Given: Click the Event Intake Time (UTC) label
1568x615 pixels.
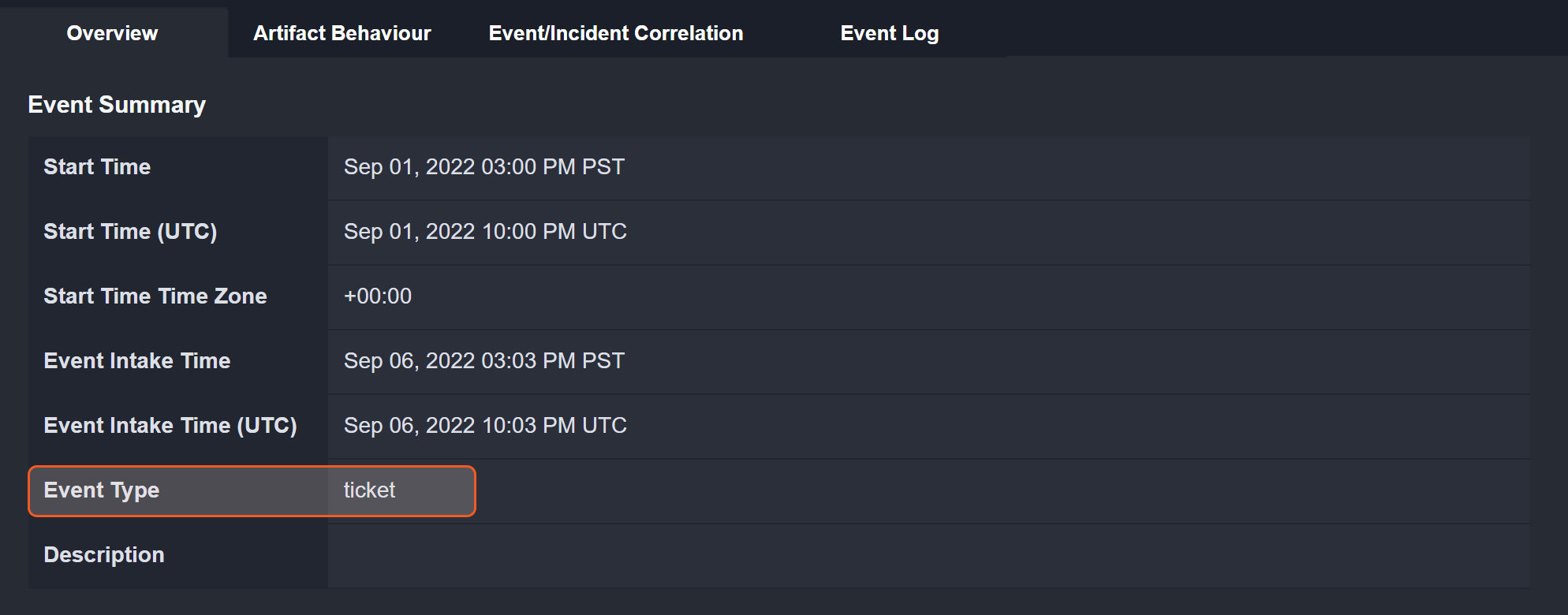Looking at the screenshot, I should [170, 426].
